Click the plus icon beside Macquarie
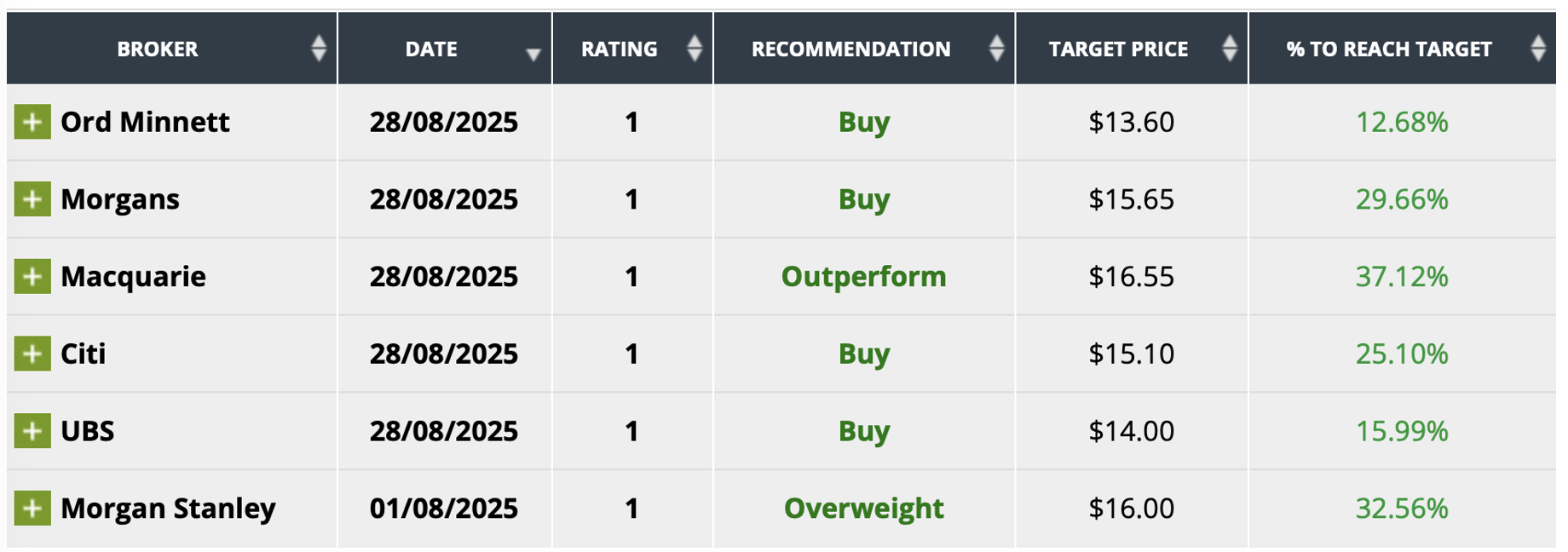Viewport: 1568px width, 552px height. [32, 277]
